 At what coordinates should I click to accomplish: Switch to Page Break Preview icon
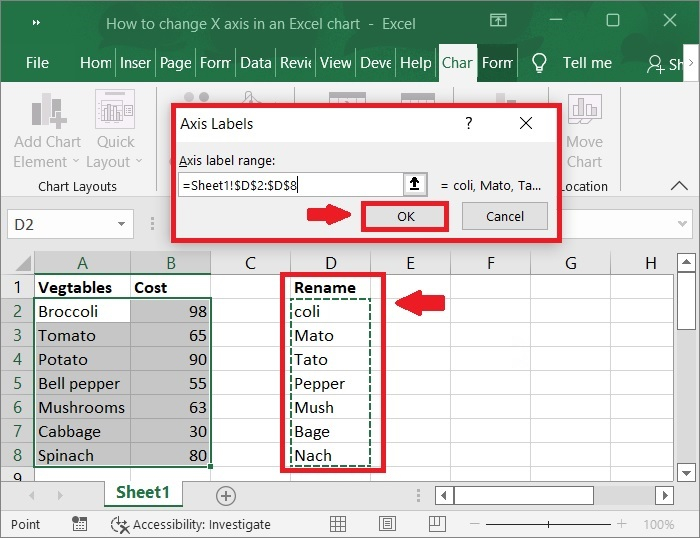point(437,524)
